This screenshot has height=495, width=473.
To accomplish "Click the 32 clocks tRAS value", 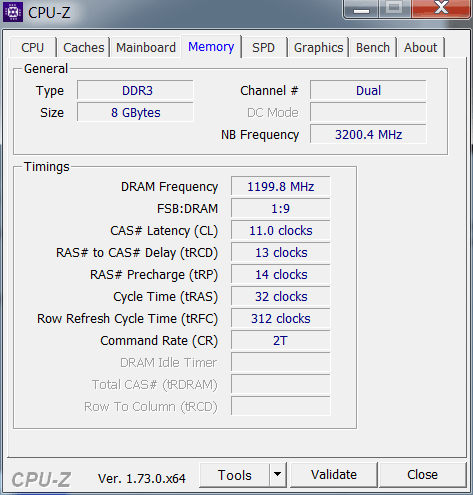I will (281, 297).
